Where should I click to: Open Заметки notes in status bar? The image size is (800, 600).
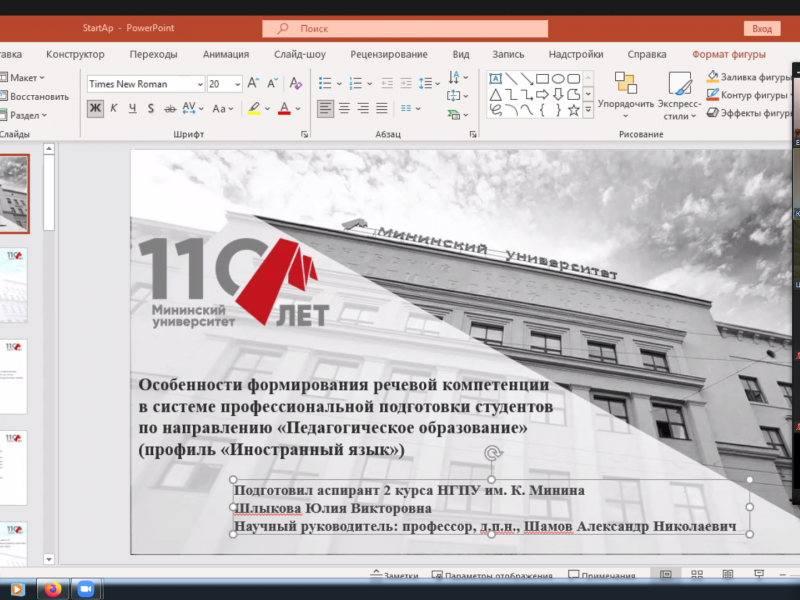(394, 576)
